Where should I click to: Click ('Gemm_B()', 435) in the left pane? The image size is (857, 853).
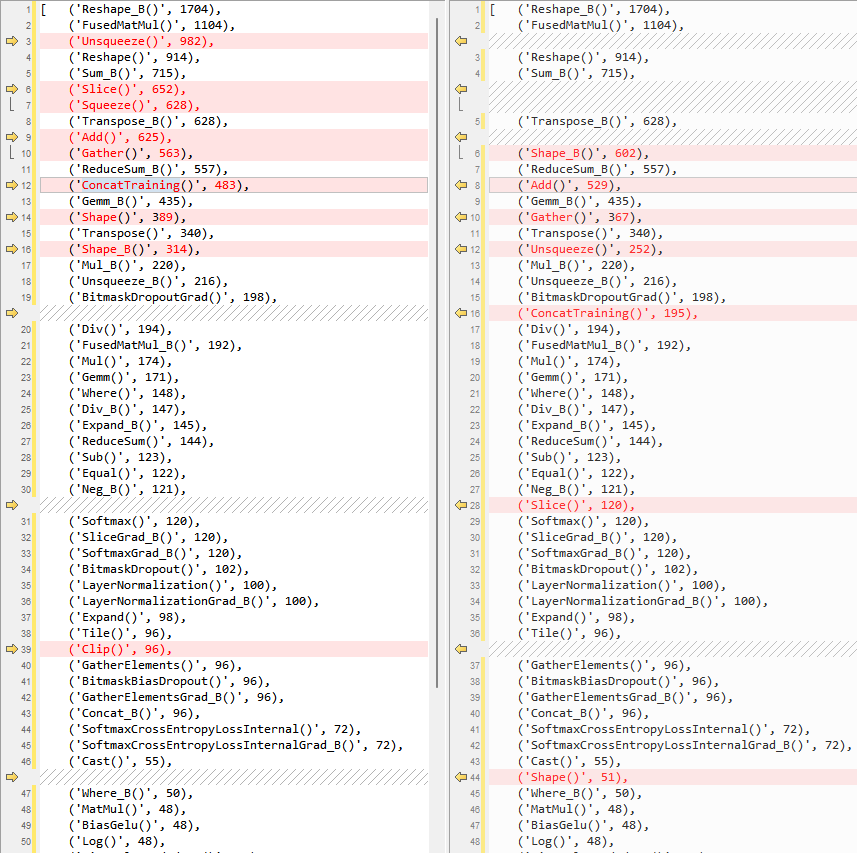point(131,201)
